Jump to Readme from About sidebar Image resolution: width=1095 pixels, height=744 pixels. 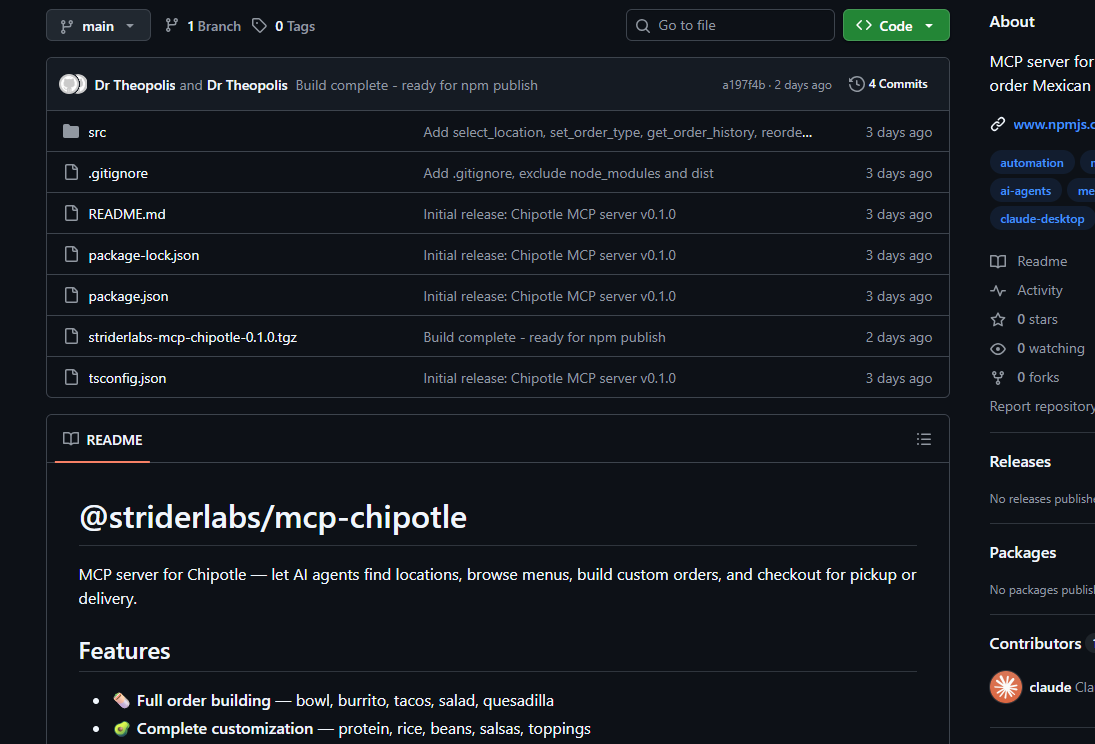click(1042, 261)
